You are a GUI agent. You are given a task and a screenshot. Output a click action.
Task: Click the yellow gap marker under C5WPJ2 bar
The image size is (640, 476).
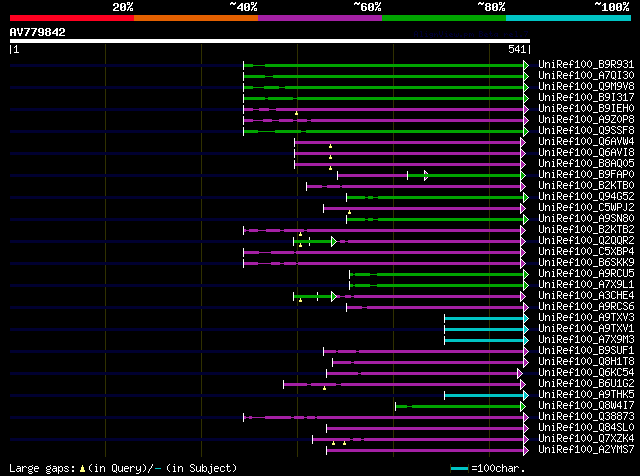(x=349, y=212)
